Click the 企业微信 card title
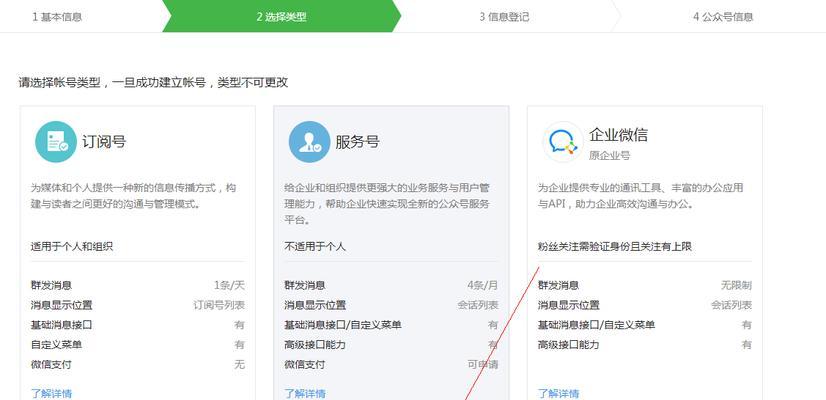The height and width of the screenshot is (400, 826). coord(618,135)
